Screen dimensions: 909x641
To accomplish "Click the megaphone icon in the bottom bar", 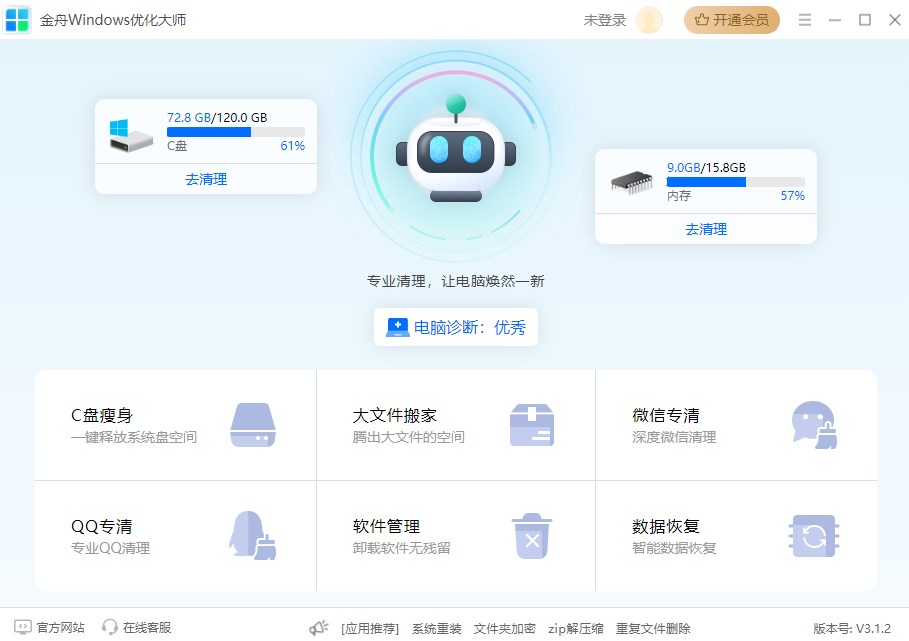I will [318, 626].
